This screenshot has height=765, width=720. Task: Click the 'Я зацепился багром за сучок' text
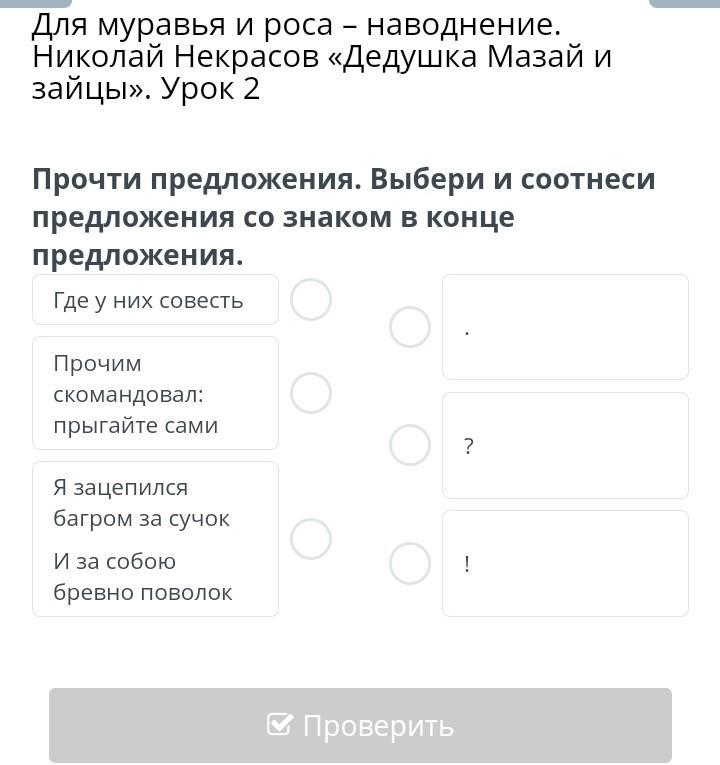coord(141,503)
